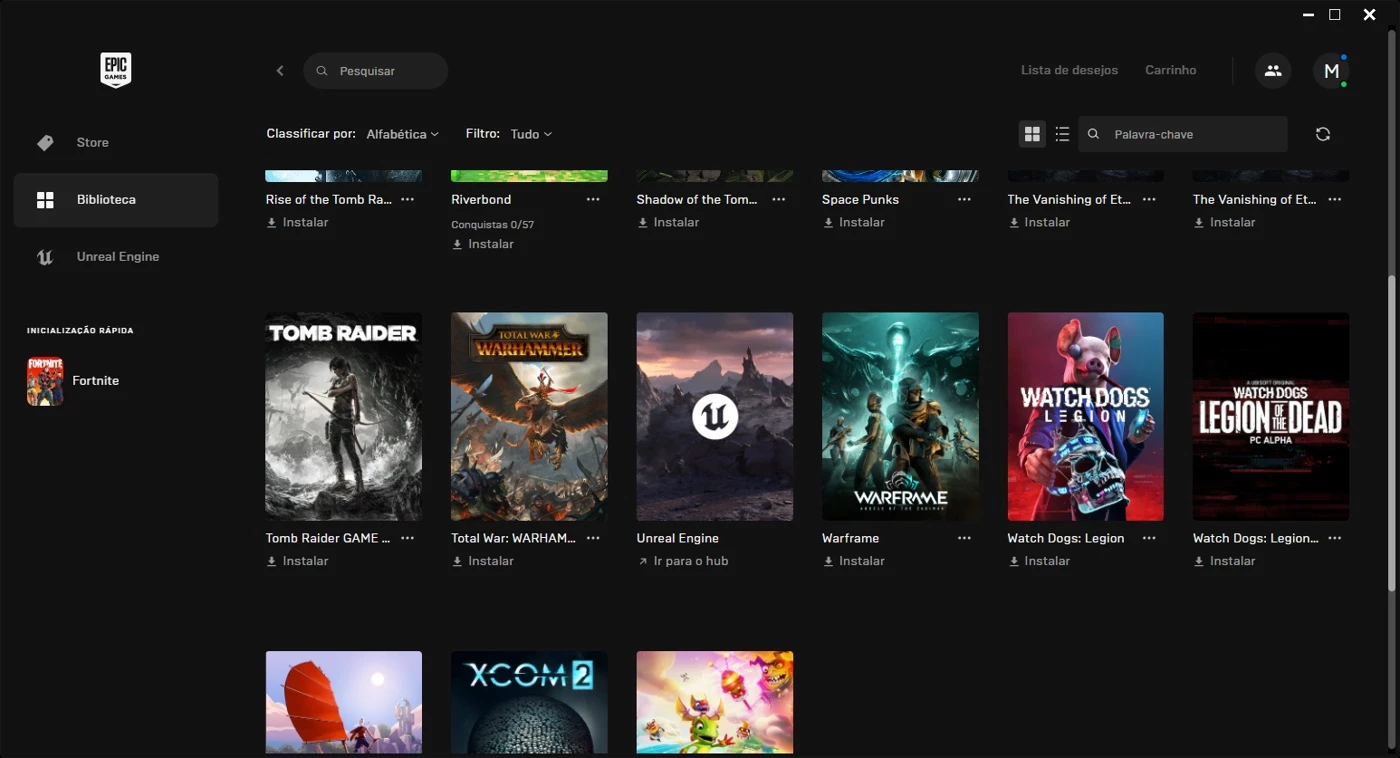
Task: Open Shadow of the Tomb Raider options
Action: click(x=778, y=200)
